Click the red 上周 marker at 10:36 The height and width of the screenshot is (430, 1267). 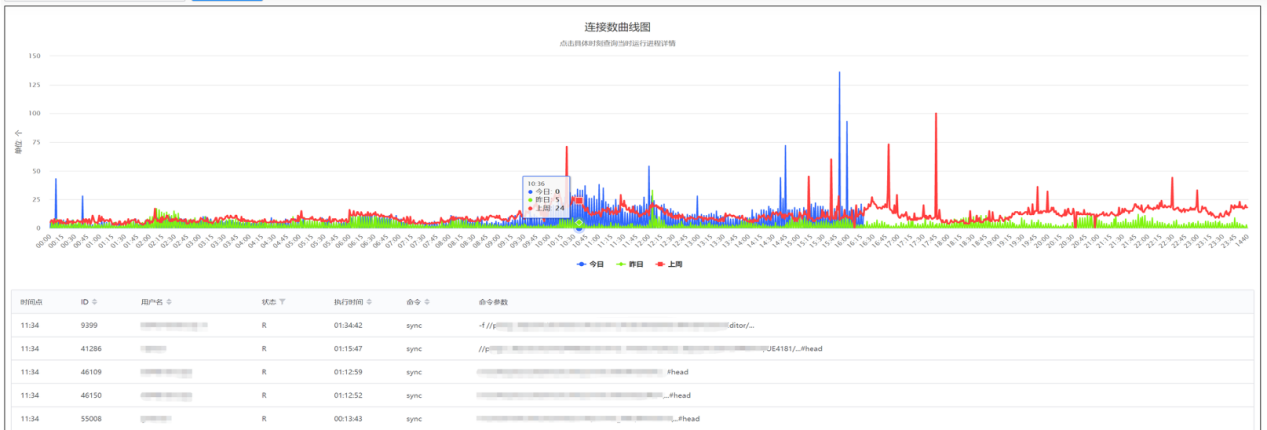[x=578, y=201]
